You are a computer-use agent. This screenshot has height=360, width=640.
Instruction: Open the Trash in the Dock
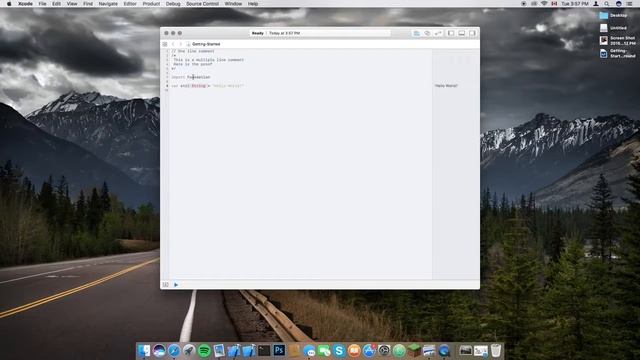point(496,351)
